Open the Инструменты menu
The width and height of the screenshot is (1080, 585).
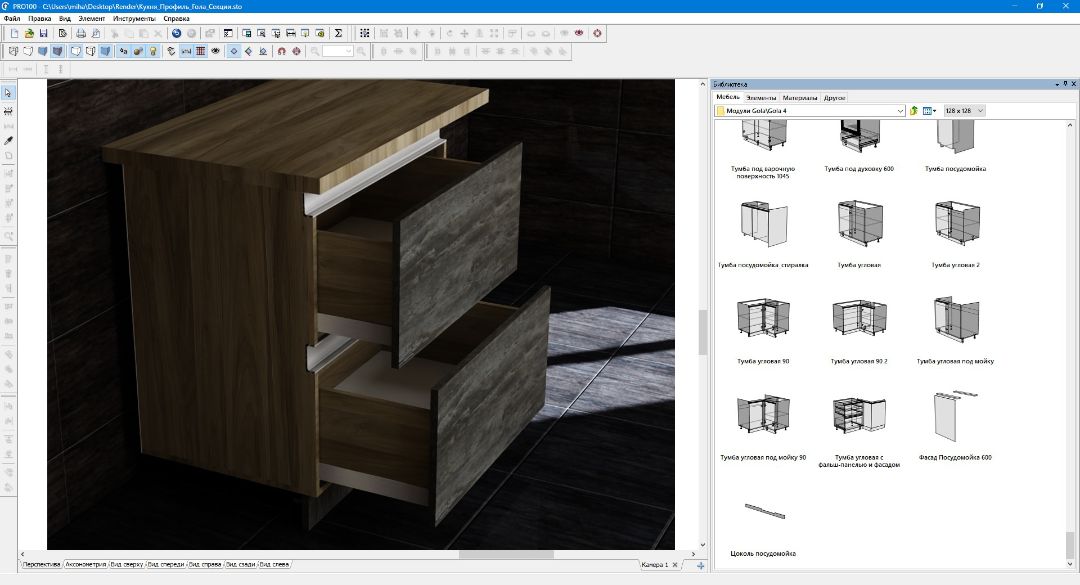coord(134,19)
